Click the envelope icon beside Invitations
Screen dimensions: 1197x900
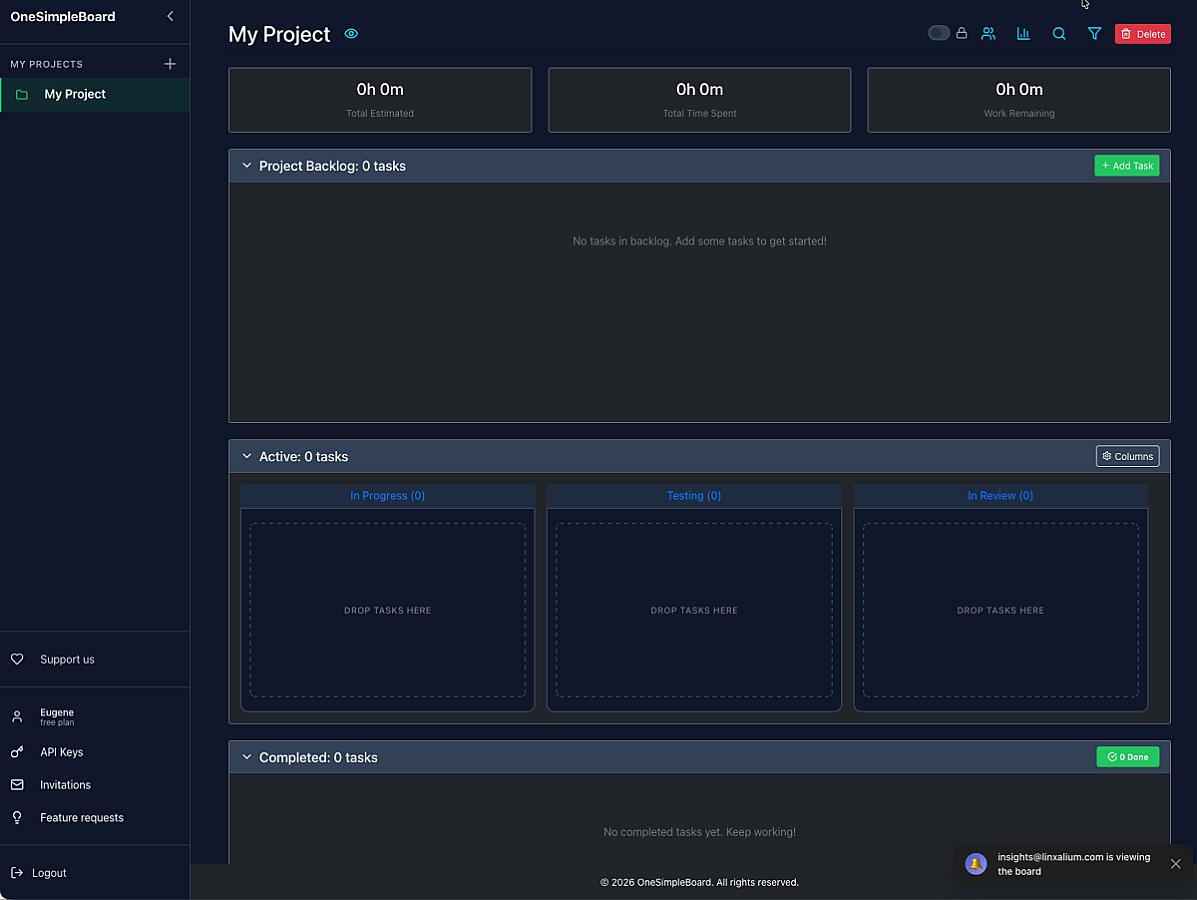[17, 785]
